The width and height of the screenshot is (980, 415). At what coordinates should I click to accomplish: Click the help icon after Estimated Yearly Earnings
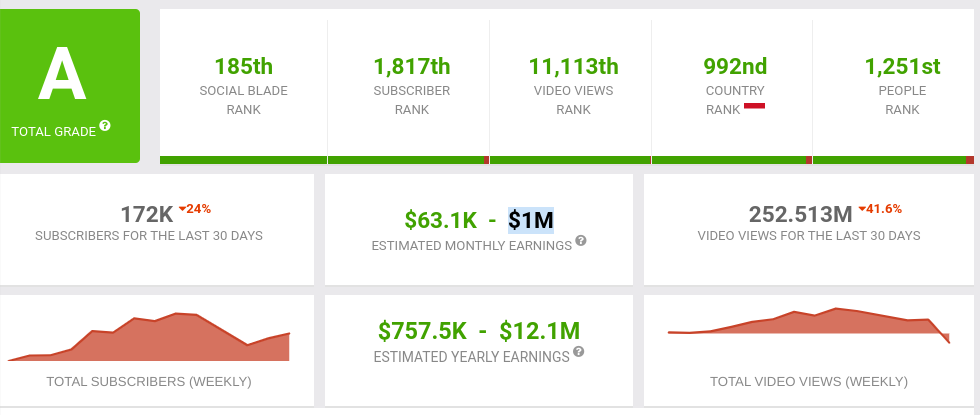coord(580,352)
